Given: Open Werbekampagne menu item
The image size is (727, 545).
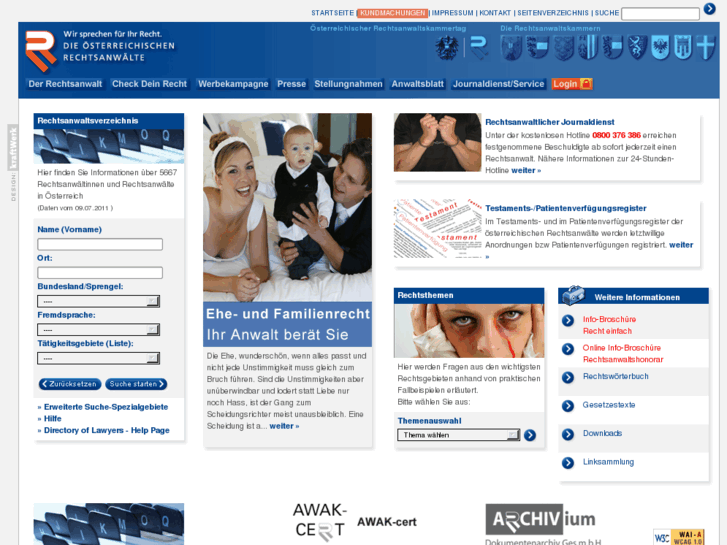Looking at the screenshot, I should coord(233,84).
